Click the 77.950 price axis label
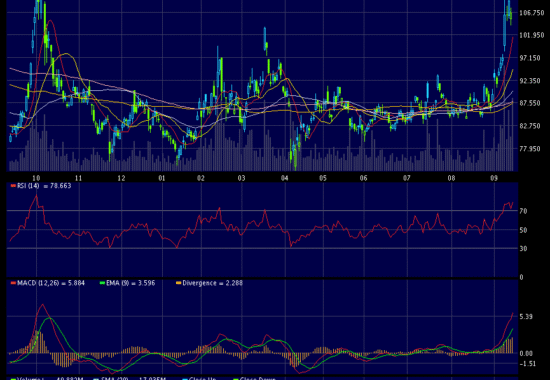The image size is (550, 380). tap(530, 149)
